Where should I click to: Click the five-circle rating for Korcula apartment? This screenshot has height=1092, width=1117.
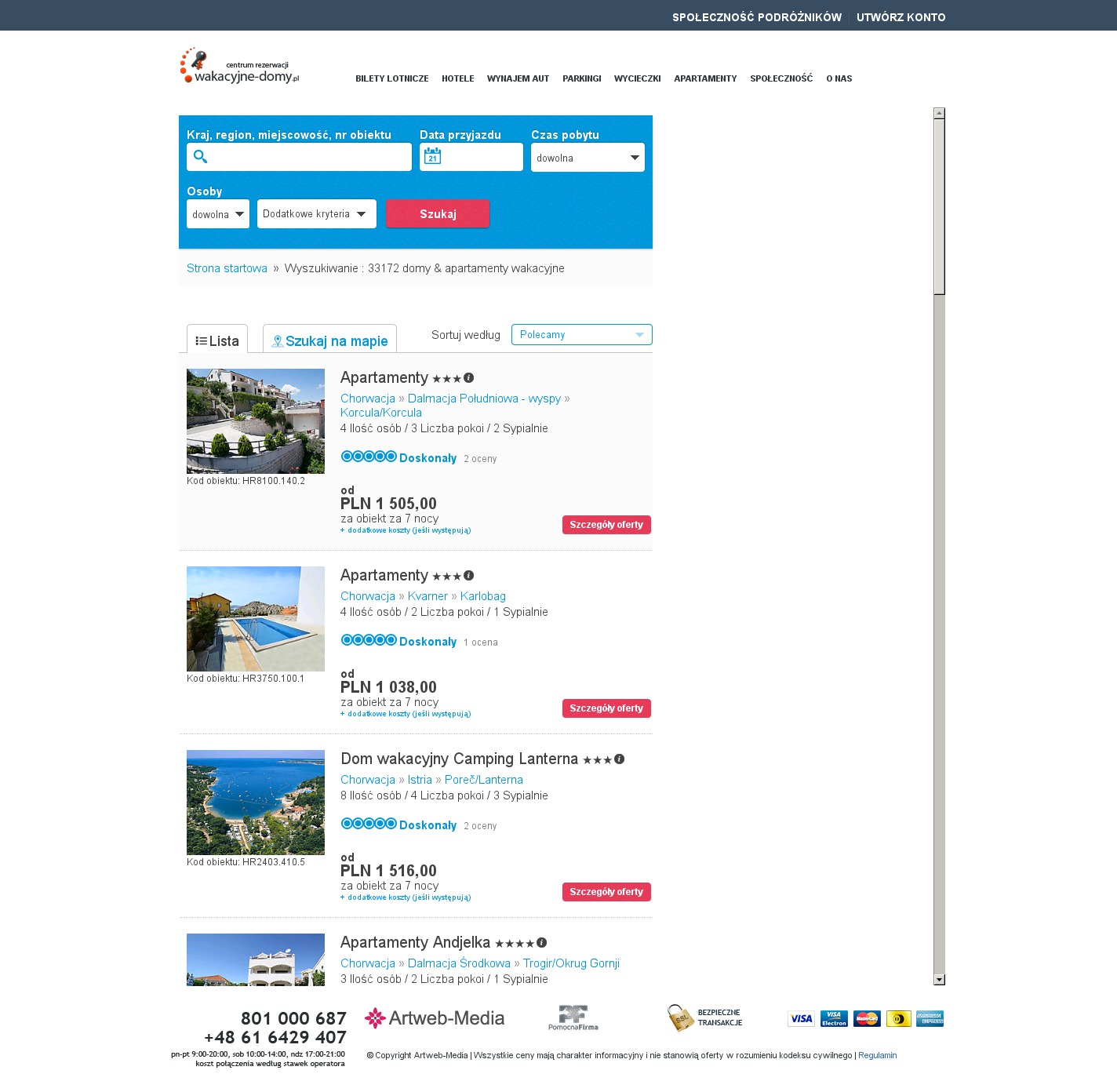click(369, 457)
